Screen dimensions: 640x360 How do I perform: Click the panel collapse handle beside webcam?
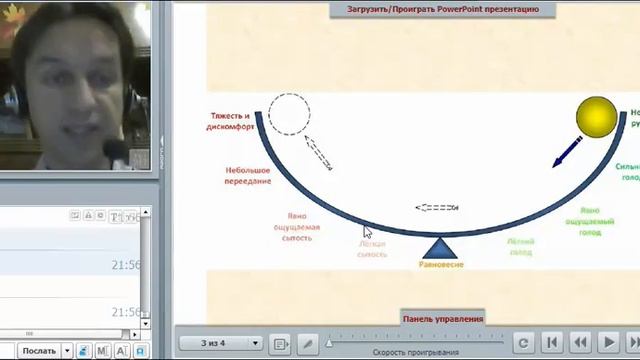pyautogui.click(x=162, y=153)
